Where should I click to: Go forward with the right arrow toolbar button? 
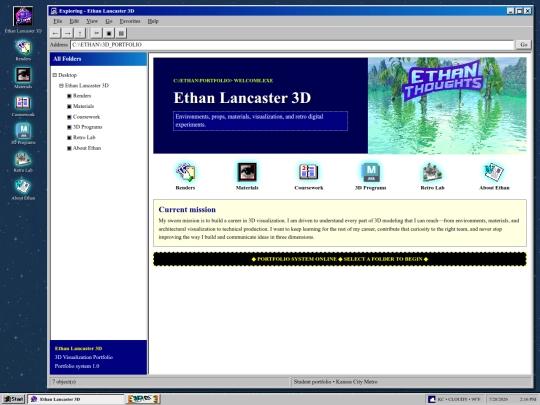(x=68, y=33)
